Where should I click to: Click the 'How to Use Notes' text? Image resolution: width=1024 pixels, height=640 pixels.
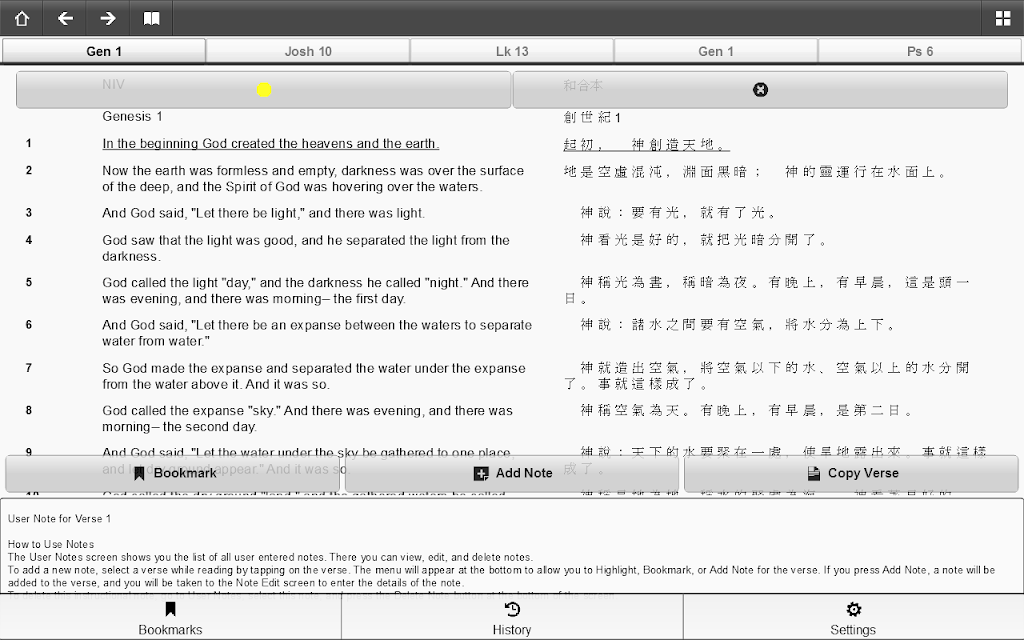51,544
